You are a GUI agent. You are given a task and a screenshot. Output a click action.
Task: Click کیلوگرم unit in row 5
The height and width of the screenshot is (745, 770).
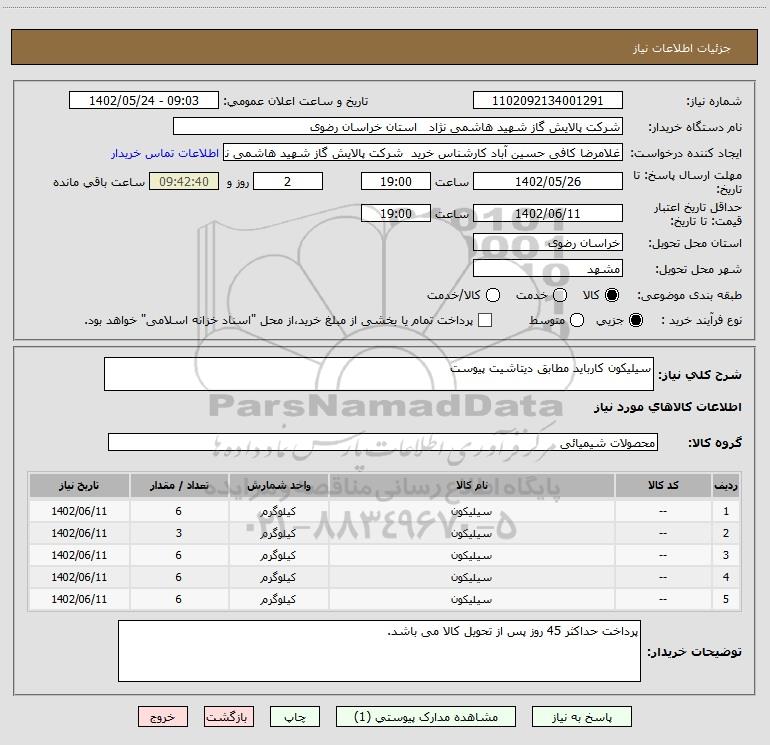tap(278, 600)
